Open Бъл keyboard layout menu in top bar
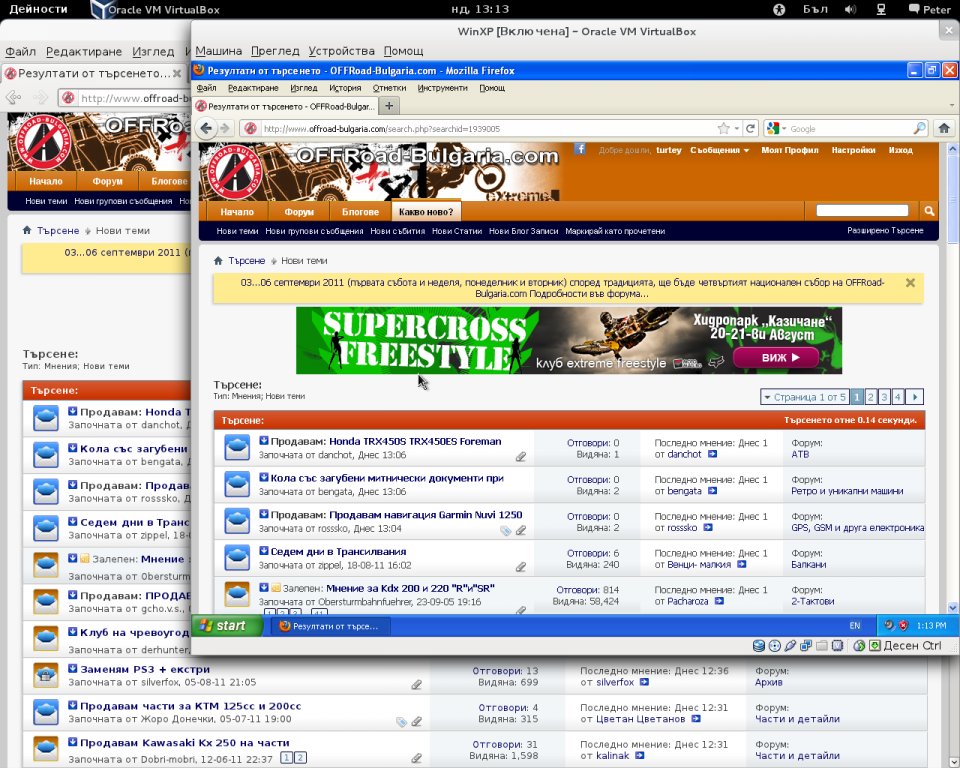Screen dimensions: 960x768 click(815, 9)
